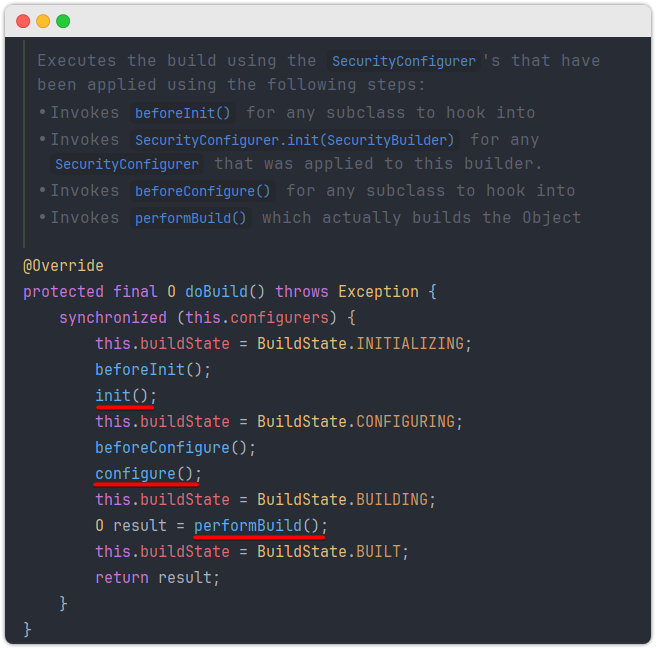
Task: Open SecurityConfigurer link in second bullet continuation
Action: (x=127, y=164)
